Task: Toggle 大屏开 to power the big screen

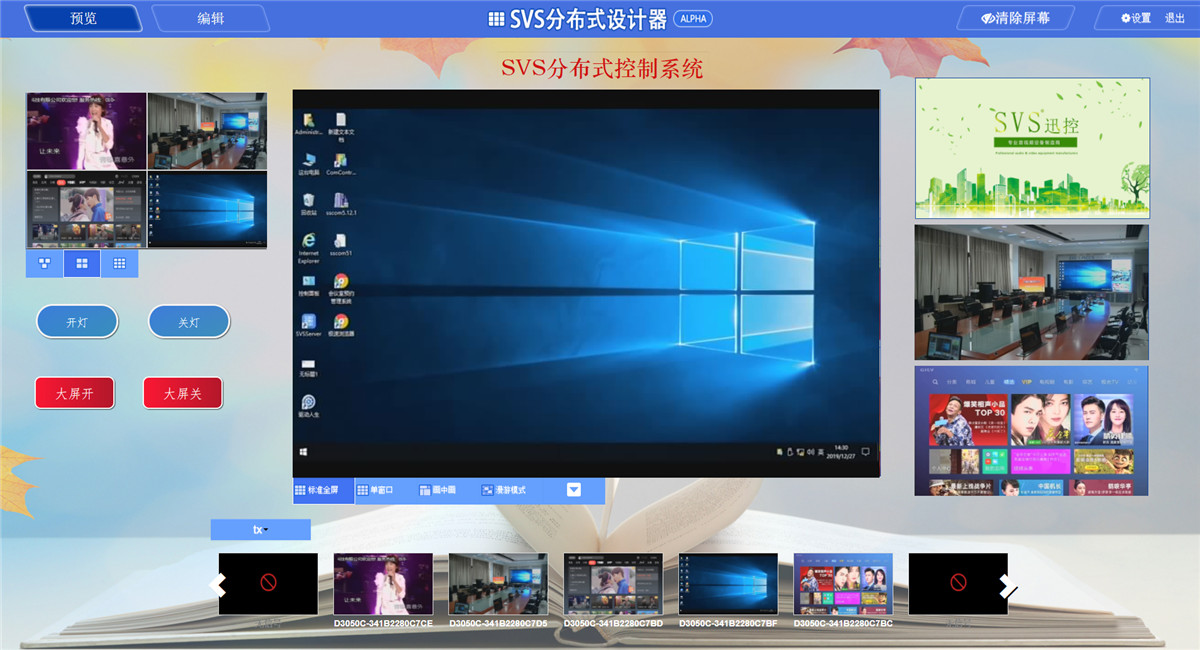Action: click(x=74, y=392)
